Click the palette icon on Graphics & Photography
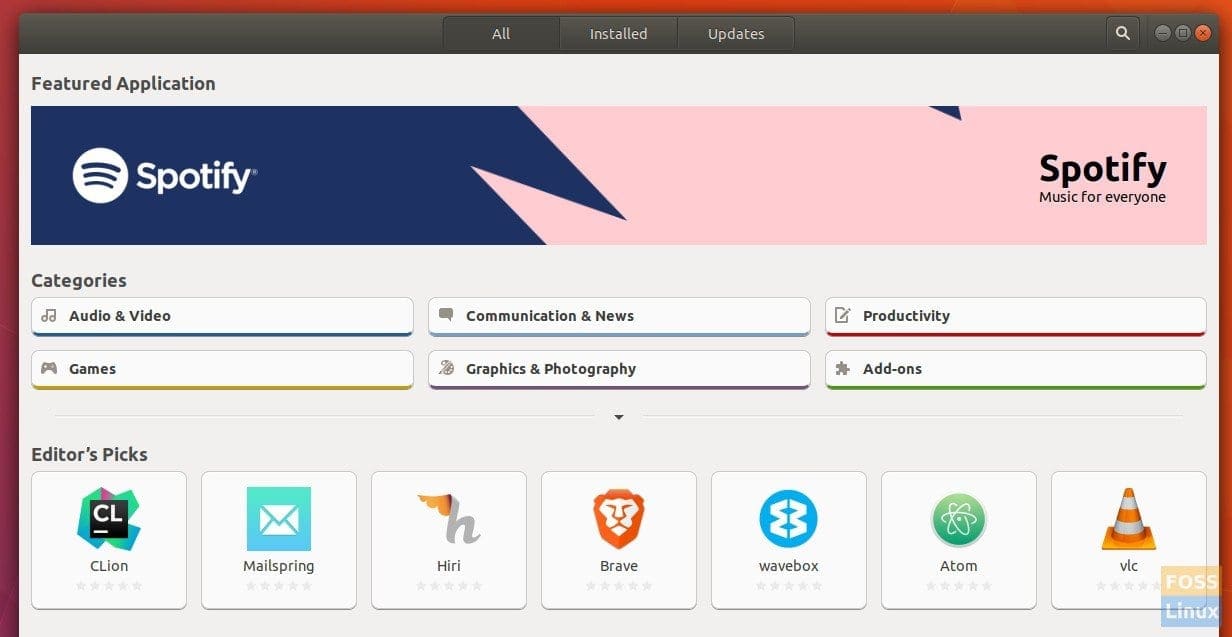1232x637 pixels. [446, 368]
